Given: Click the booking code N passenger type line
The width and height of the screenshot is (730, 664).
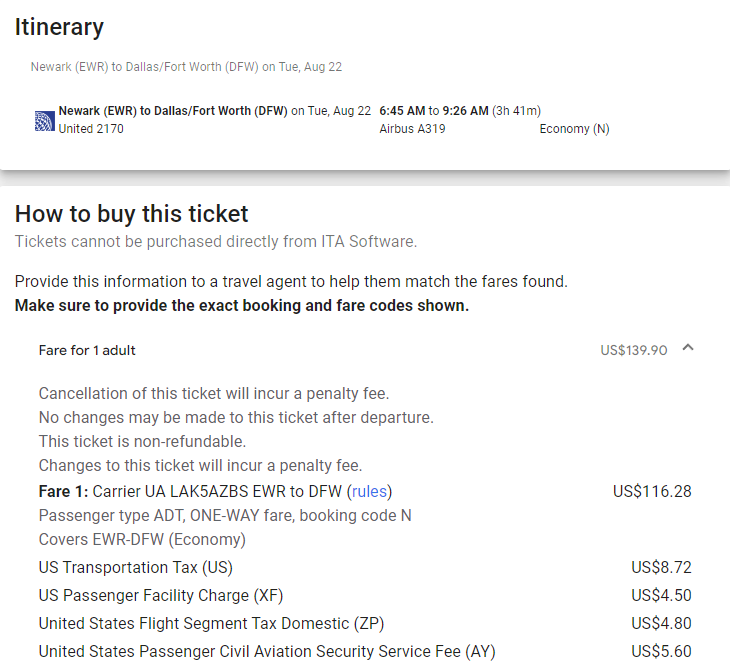Looking at the screenshot, I should [x=225, y=515].
